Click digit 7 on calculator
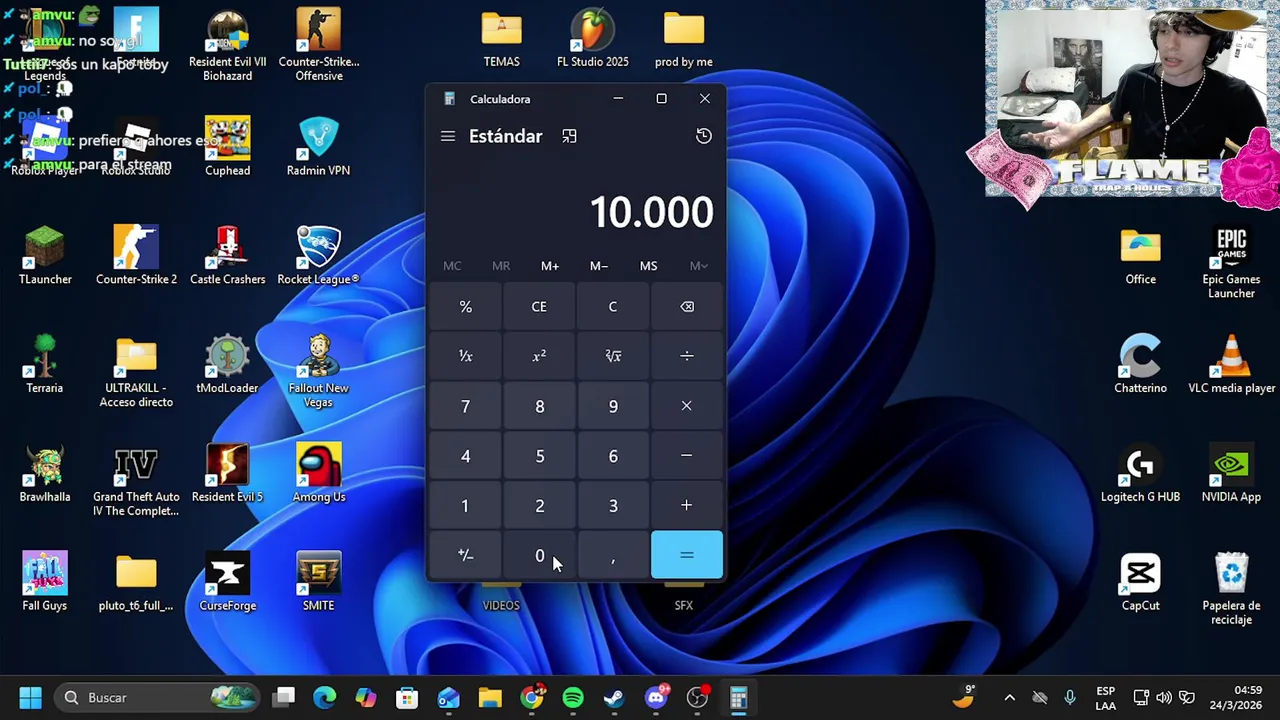1280x720 pixels. (465, 406)
